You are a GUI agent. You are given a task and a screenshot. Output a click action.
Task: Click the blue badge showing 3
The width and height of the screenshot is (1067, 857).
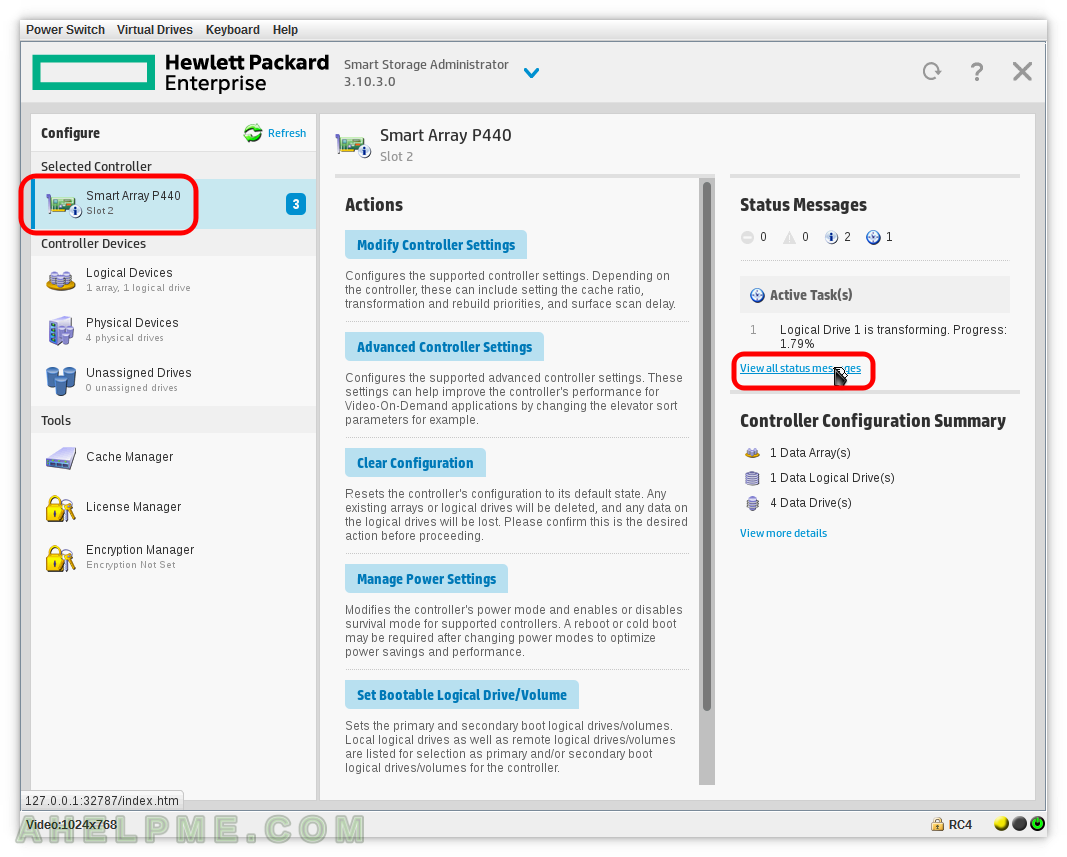click(296, 204)
